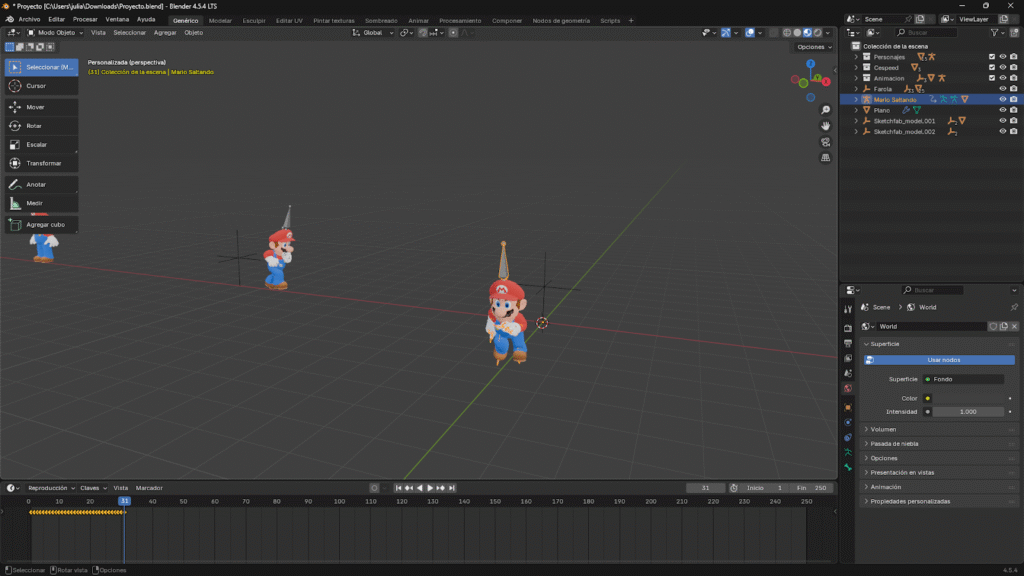Click the magnifier zoom icon in viewport
This screenshot has width=1024, height=576.
825,109
